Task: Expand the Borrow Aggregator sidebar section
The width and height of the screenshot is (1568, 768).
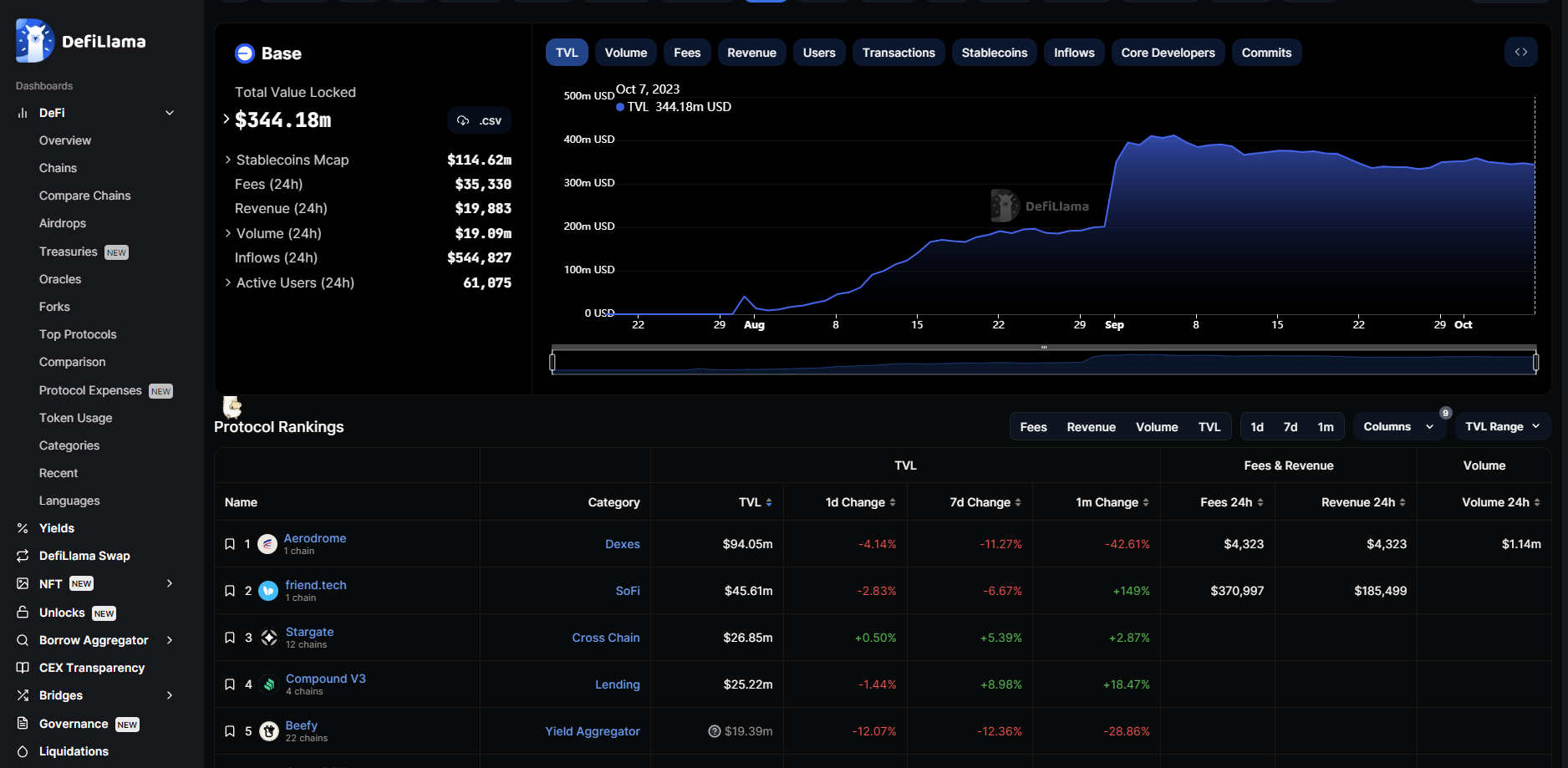Action: [170, 640]
